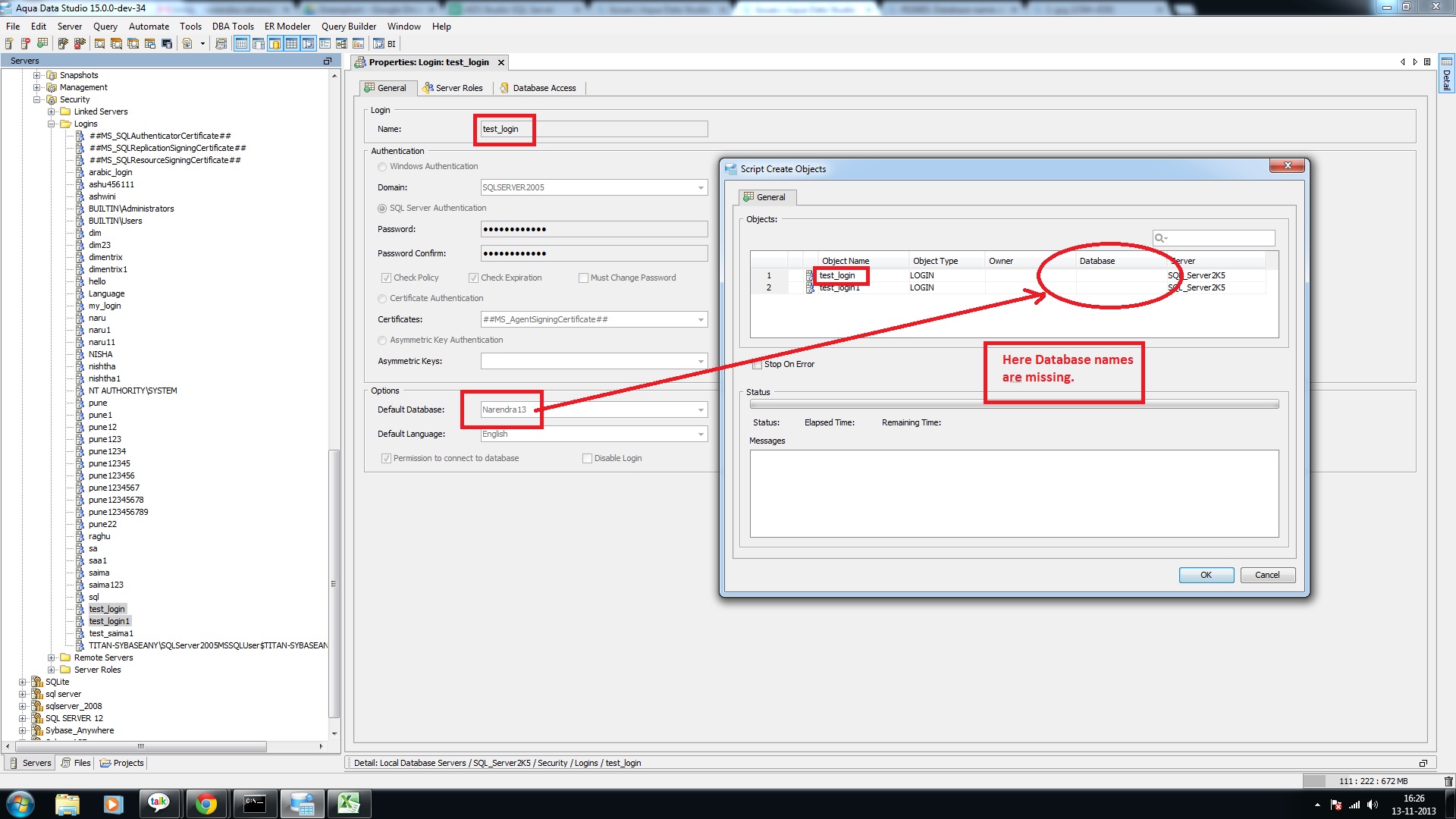Open the Asymmetric Keys dropdown

pyautogui.click(x=701, y=361)
